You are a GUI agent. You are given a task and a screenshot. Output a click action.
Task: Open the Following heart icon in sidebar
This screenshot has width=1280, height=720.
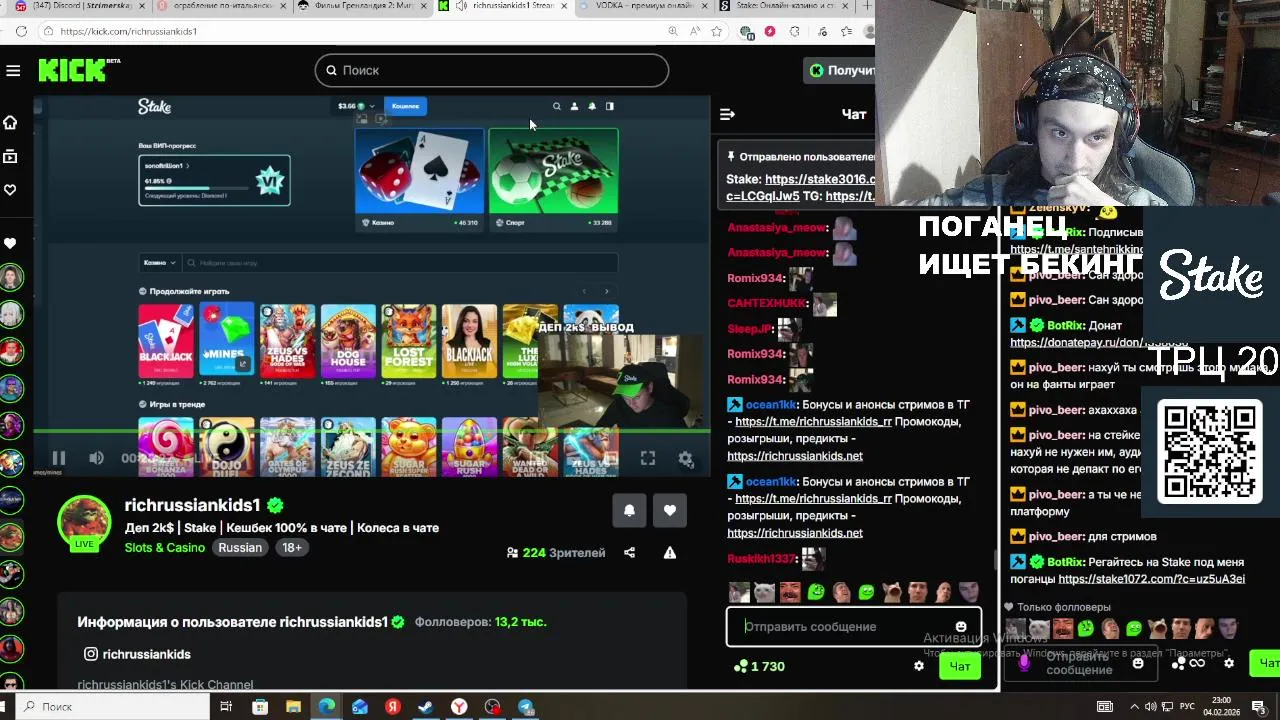(10, 190)
